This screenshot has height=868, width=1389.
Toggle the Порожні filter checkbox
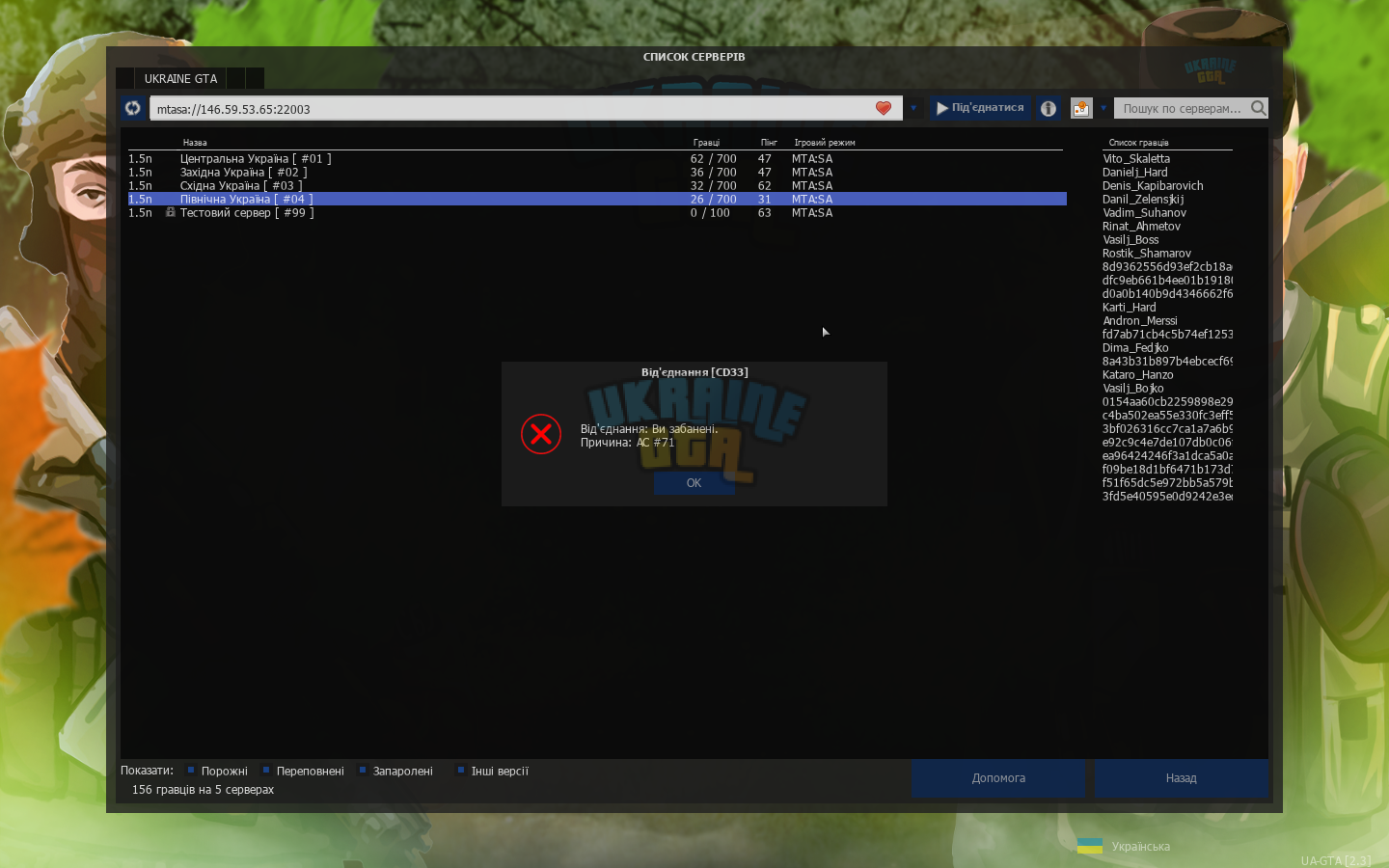(191, 770)
